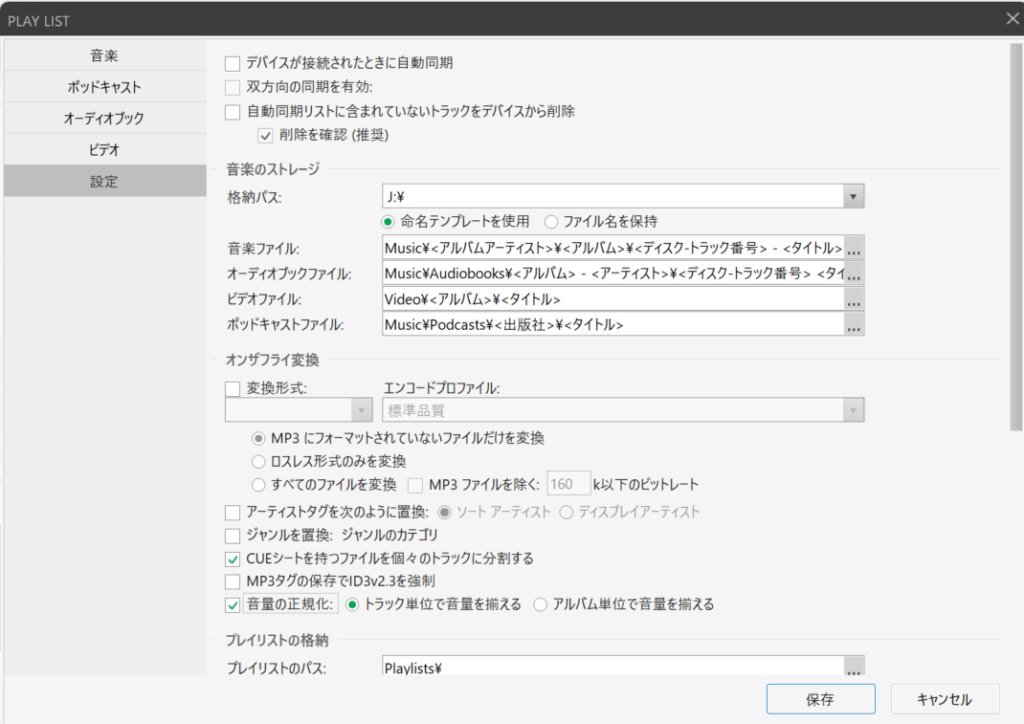
Task: Enable デバイスが接続されたときに自動同期 checkbox
Action: tap(233, 63)
